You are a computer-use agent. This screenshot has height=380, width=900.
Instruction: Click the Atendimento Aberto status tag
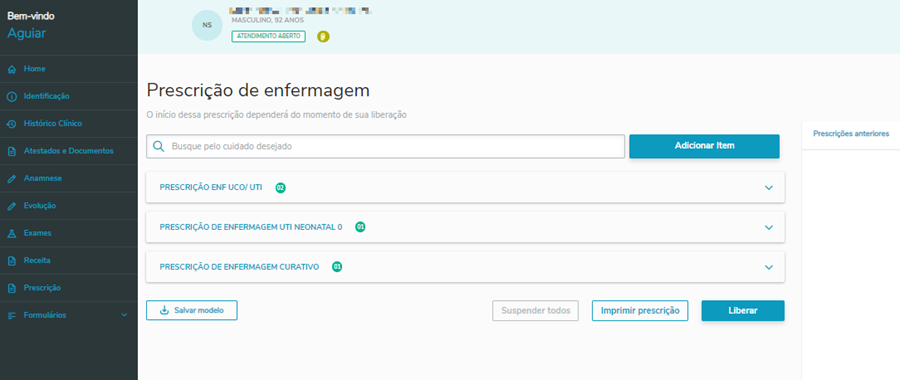(x=269, y=36)
